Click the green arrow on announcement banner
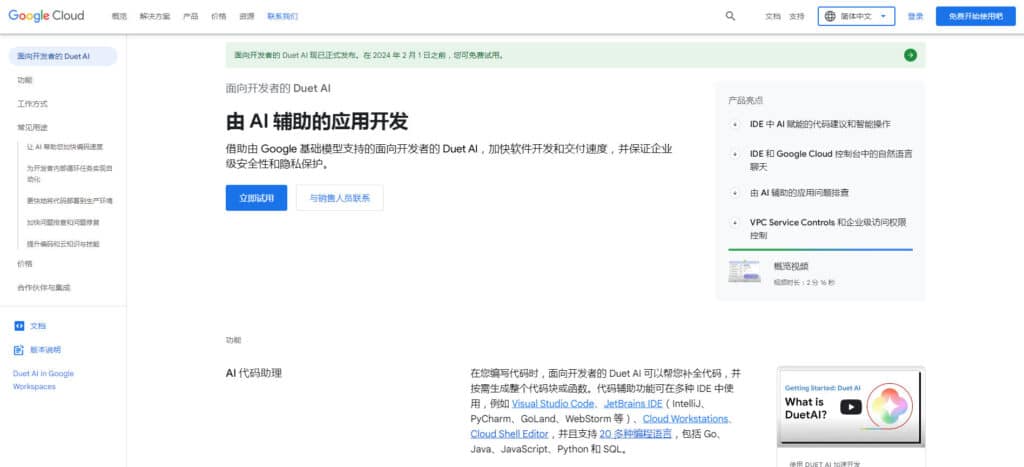Viewport: 1024px width, 467px height. coord(910,56)
